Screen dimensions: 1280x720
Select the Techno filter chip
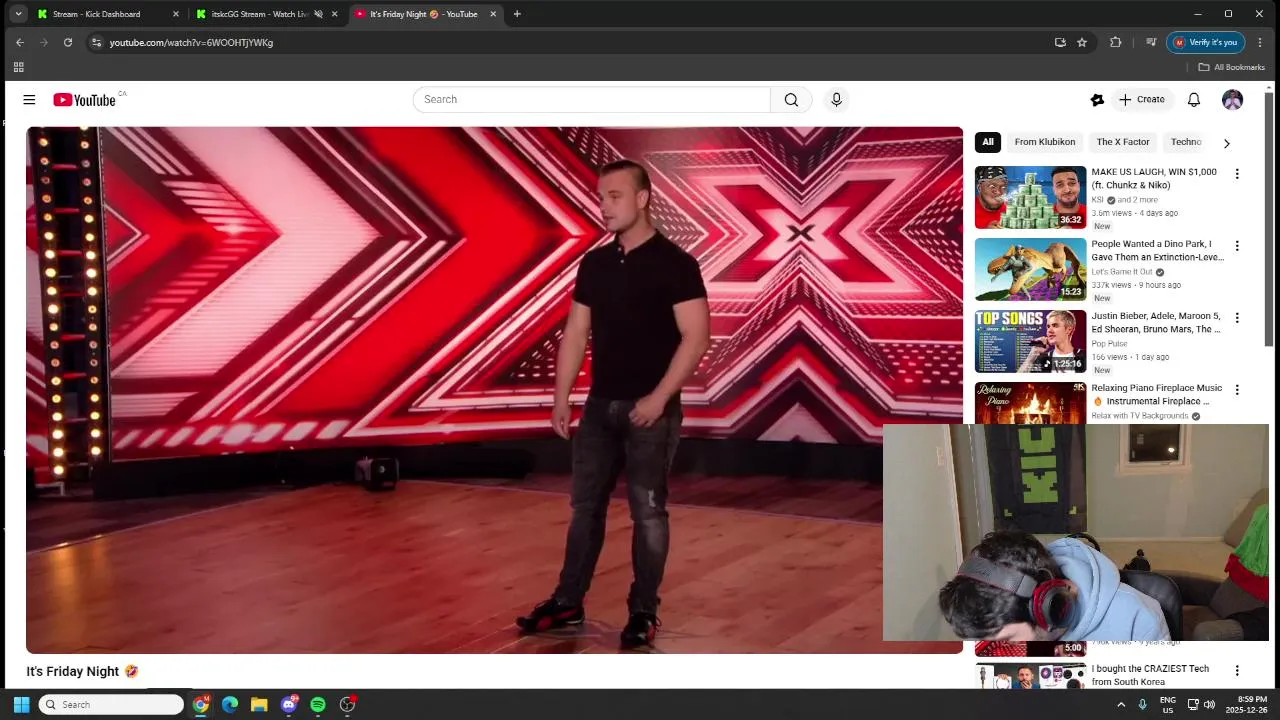click(1186, 142)
